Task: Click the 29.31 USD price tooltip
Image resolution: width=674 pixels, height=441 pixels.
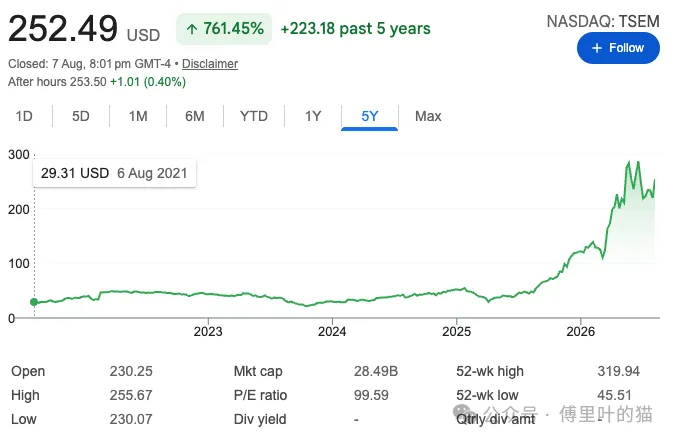Action: (114, 173)
